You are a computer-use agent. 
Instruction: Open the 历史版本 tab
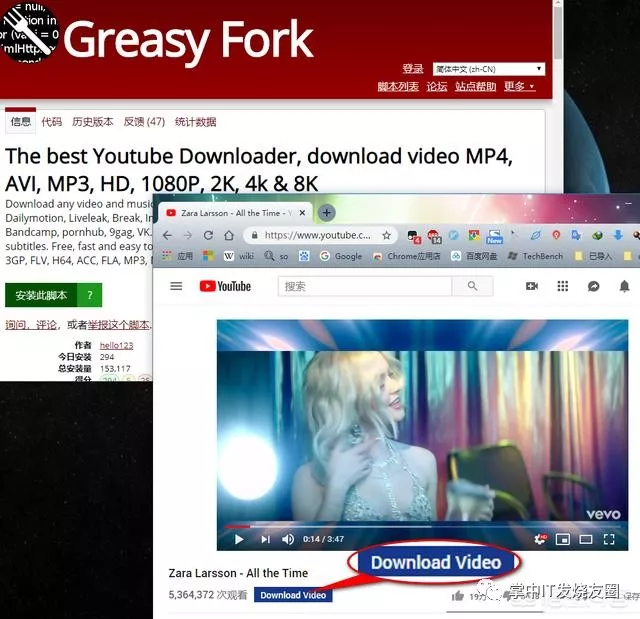click(x=92, y=122)
